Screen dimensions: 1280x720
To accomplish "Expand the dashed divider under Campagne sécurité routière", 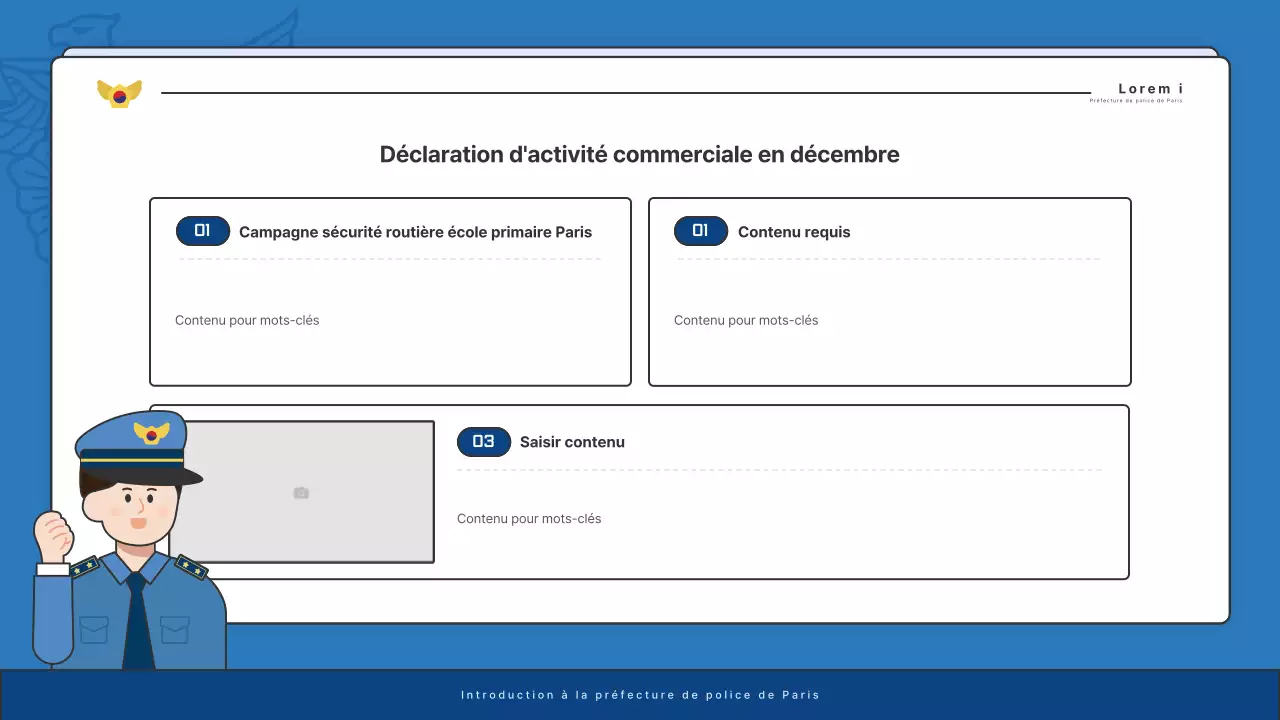I will (x=390, y=258).
